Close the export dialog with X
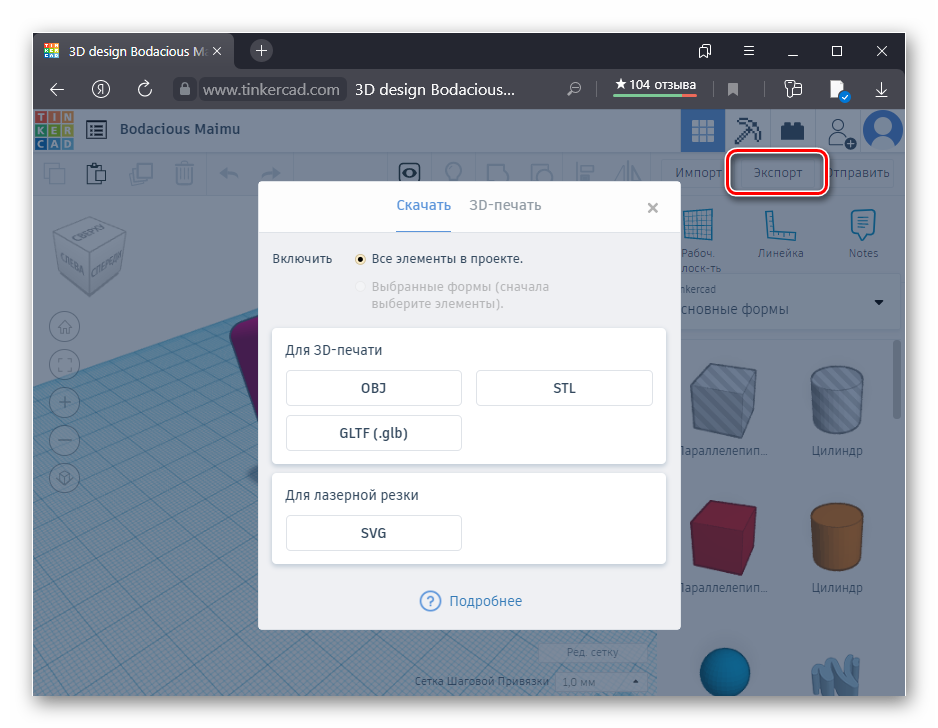 click(652, 208)
